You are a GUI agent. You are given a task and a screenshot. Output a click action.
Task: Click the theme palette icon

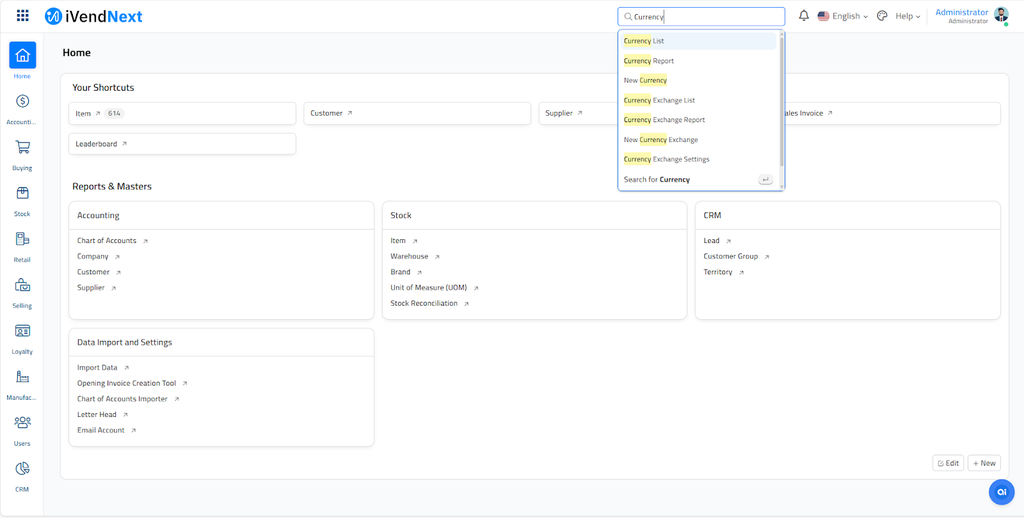click(x=882, y=16)
